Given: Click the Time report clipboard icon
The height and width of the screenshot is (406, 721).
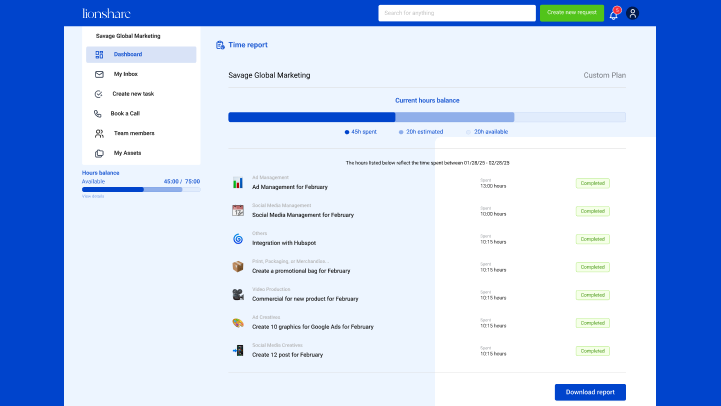Looking at the screenshot, I should pos(220,45).
